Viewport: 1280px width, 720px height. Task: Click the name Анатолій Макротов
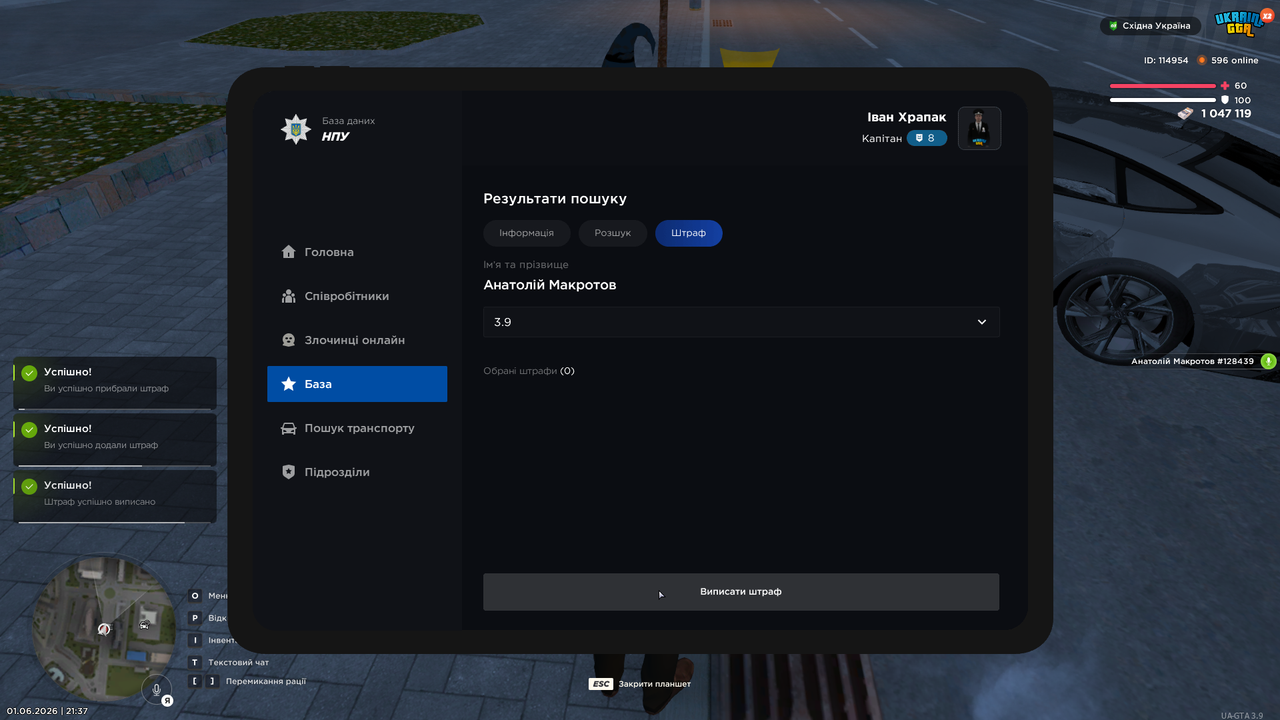(x=550, y=285)
